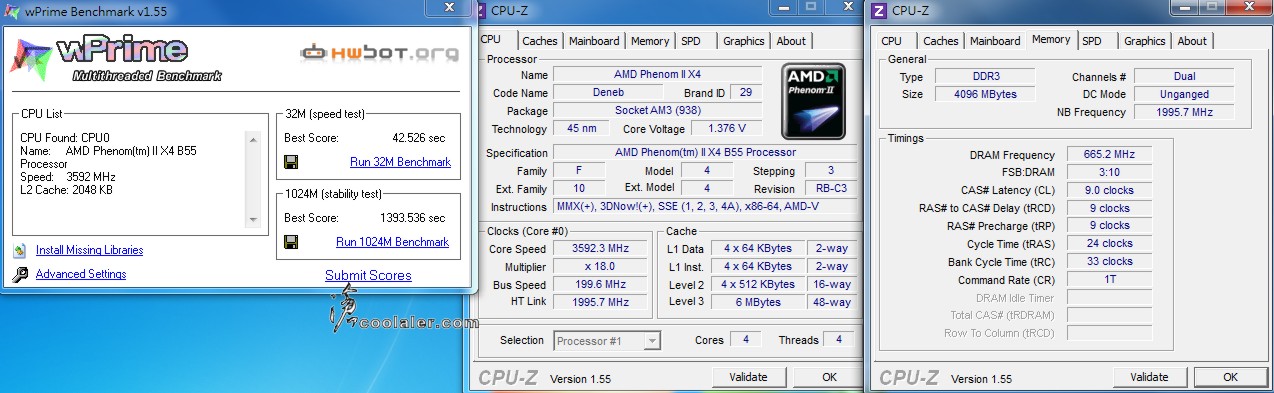1274x393 pixels.
Task: Click Revision value RB-C3
Action: pyautogui.click(x=830, y=189)
